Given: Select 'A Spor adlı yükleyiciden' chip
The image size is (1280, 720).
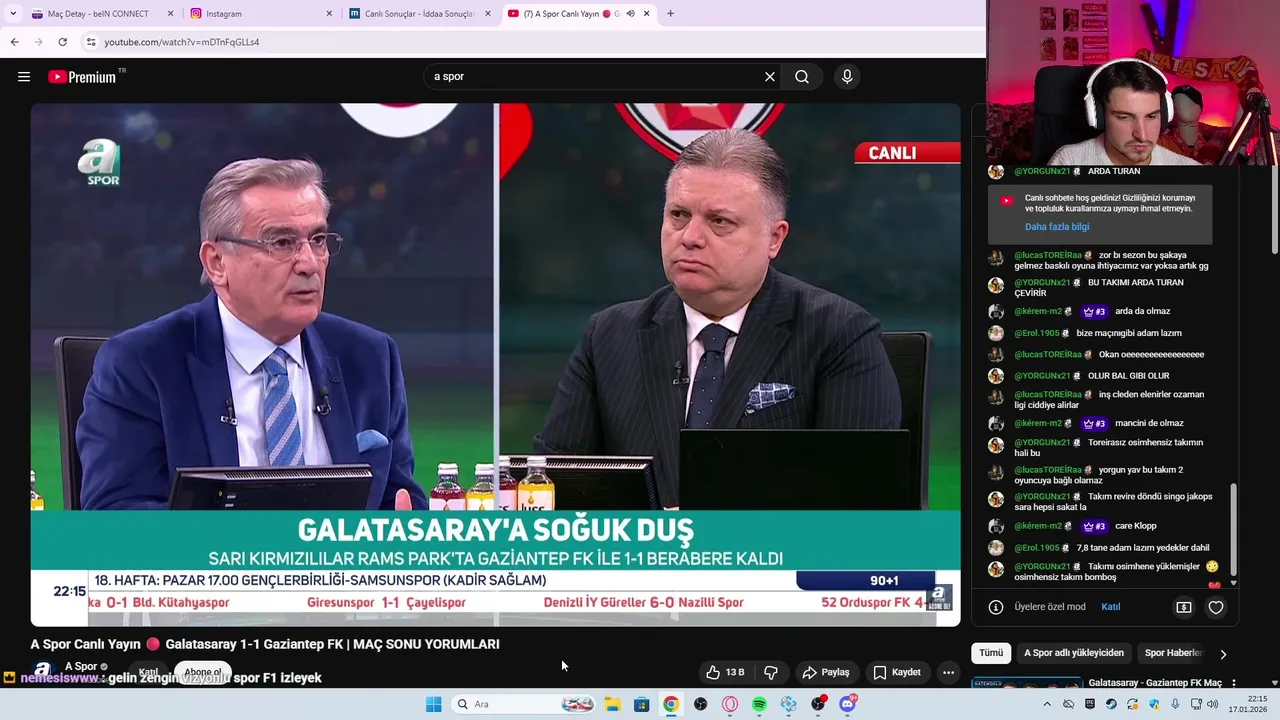Looking at the screenshot, I should (1074, 653).
